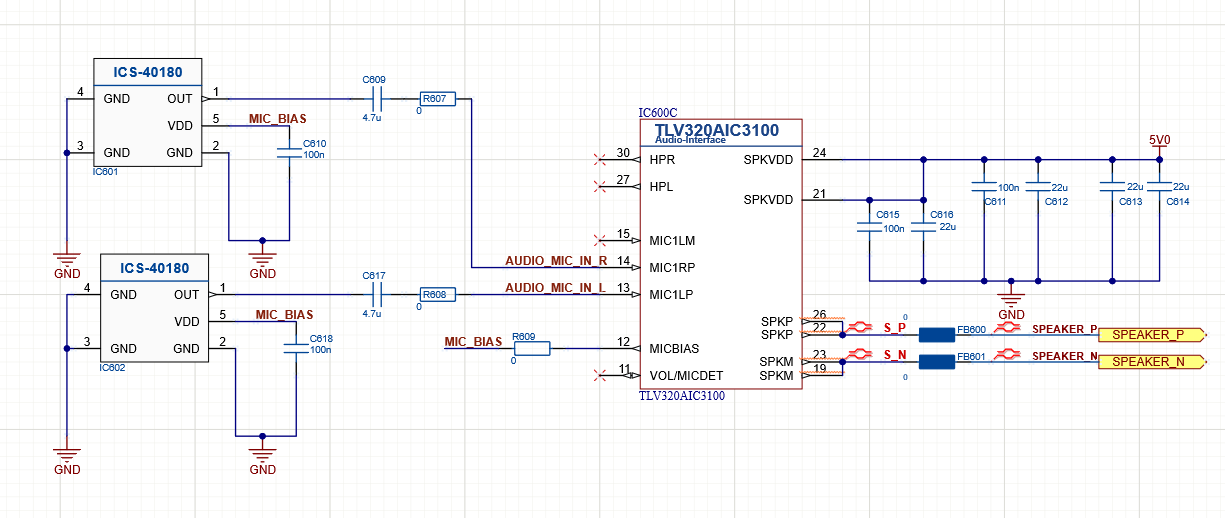Click the IC601 designator label
The image size is (1225, 518).
(x=106, y=171)
